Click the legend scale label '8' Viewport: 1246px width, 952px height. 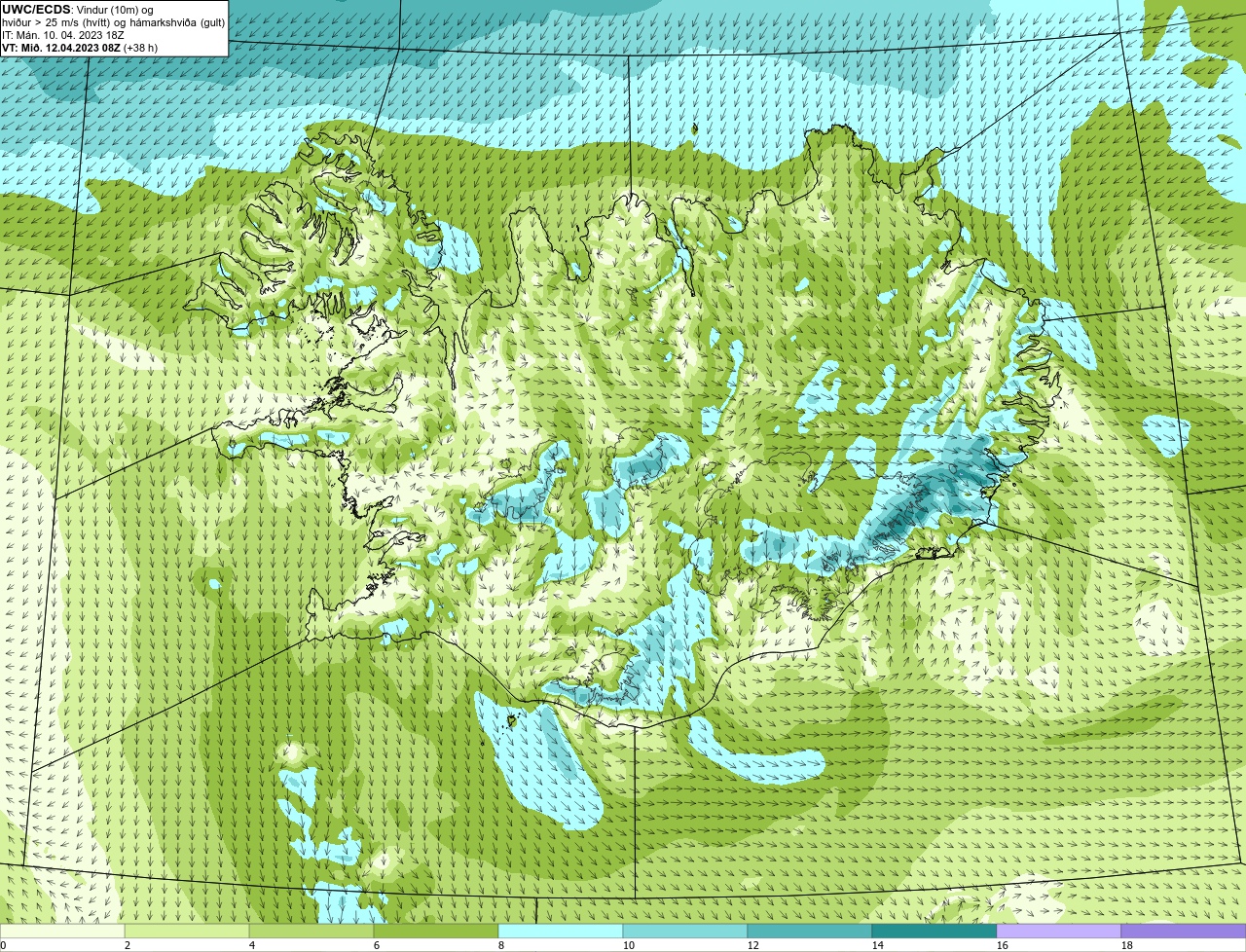(500, 945)
